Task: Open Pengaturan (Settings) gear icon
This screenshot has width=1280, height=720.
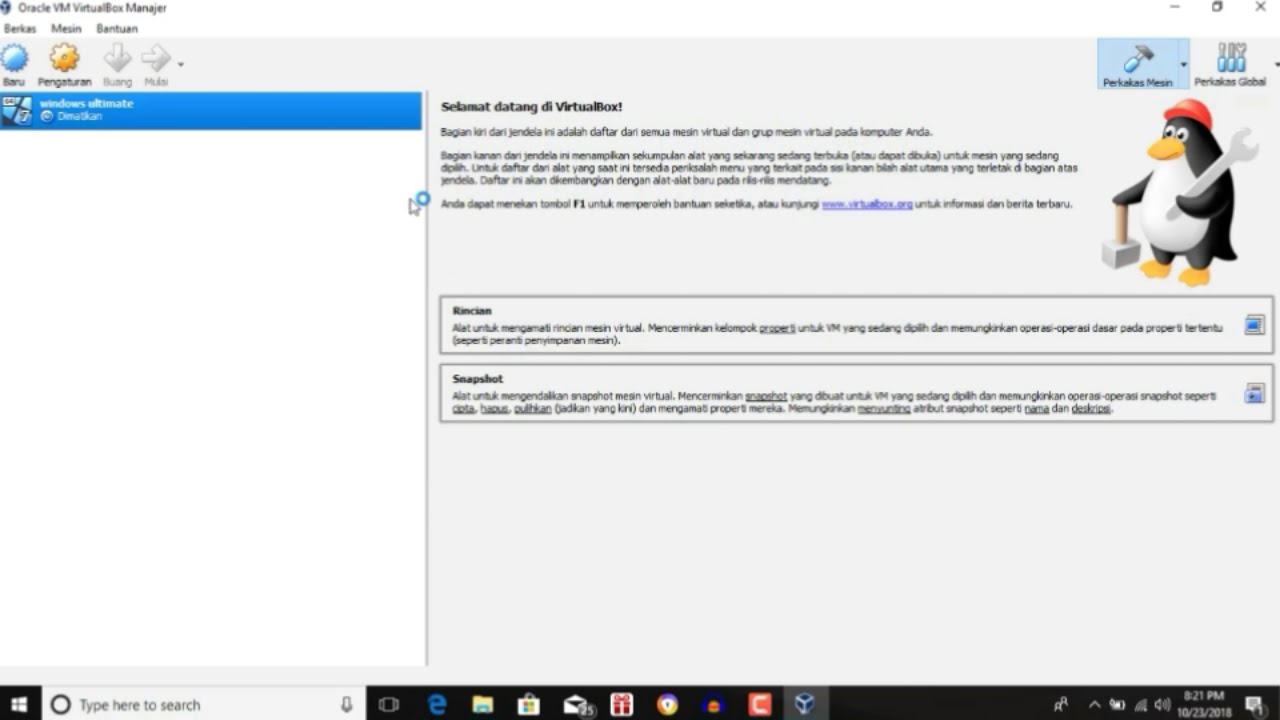Action: click(x=65, y=58)
